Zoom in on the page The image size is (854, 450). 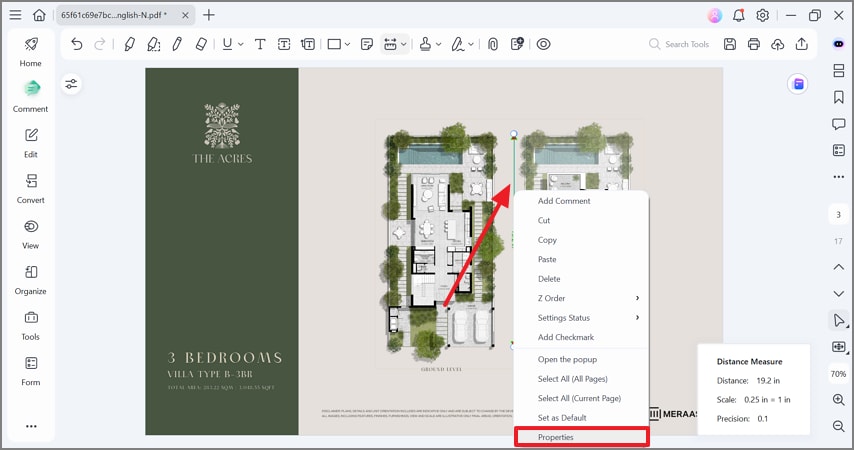(839, 400)
